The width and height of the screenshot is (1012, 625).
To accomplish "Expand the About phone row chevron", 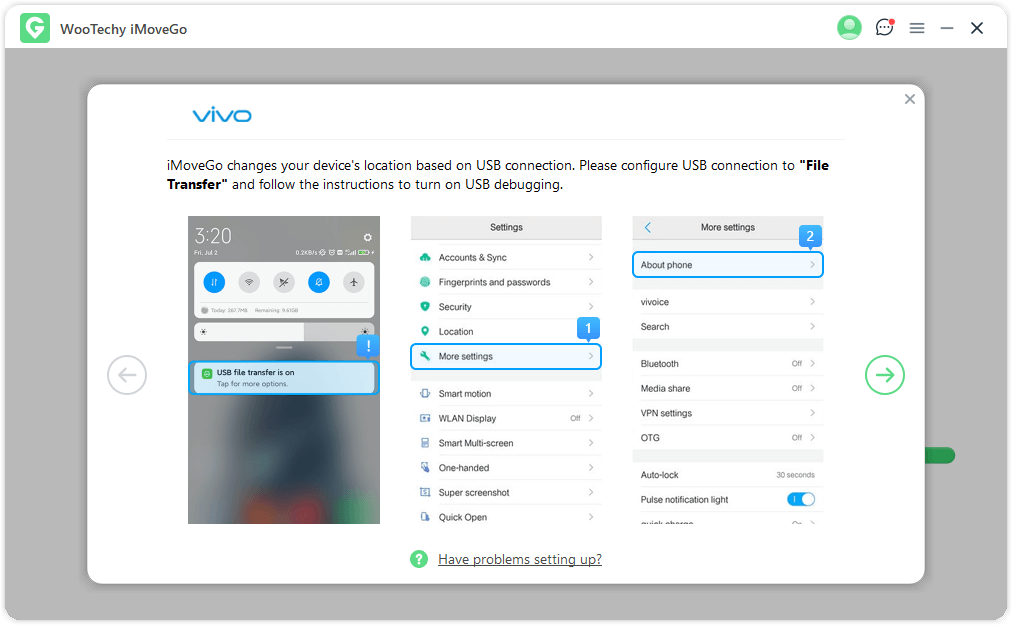I will tap(812, 265).
